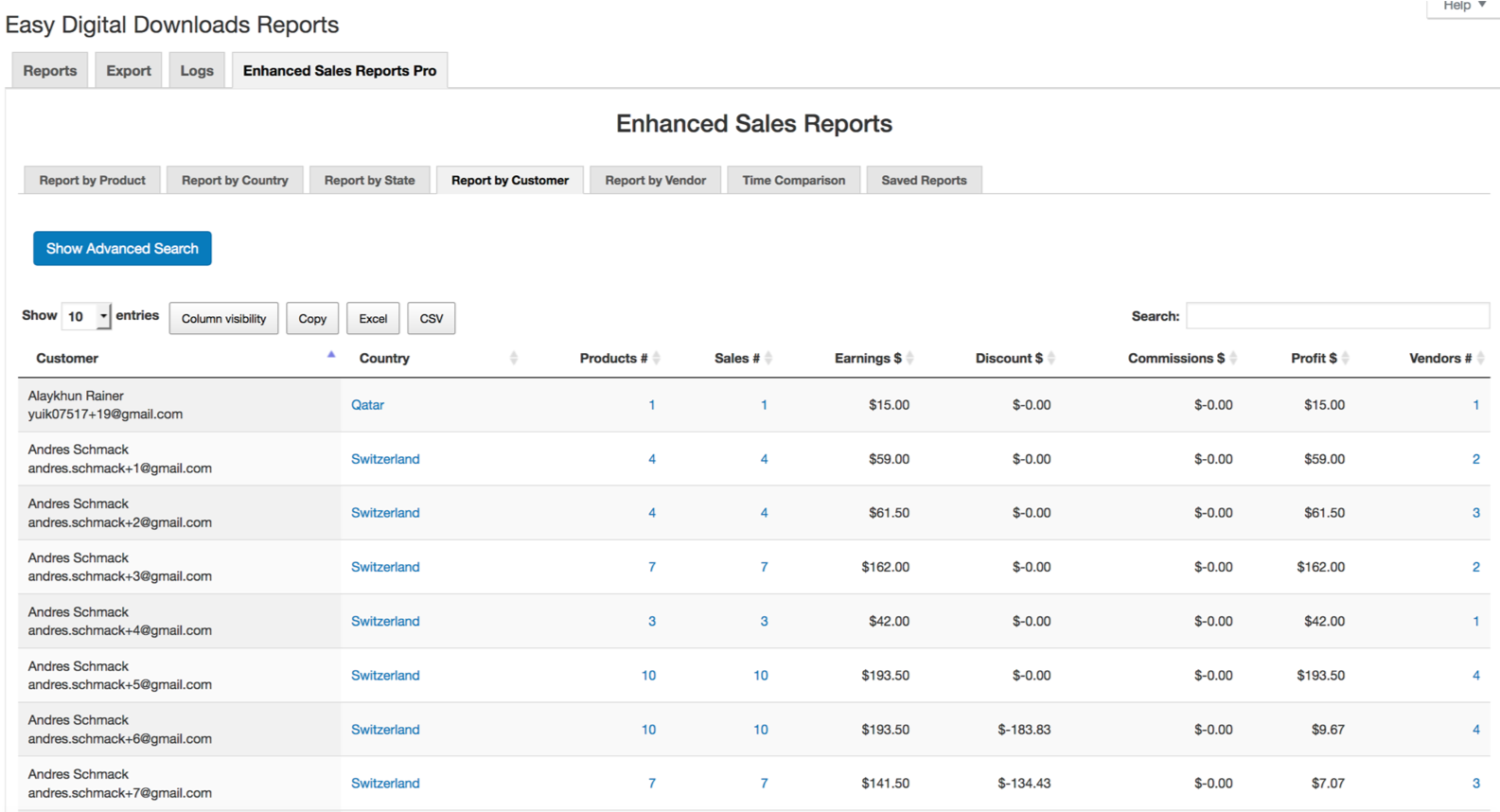Sort table by Customer column arrow

click(x=331, y=355)
